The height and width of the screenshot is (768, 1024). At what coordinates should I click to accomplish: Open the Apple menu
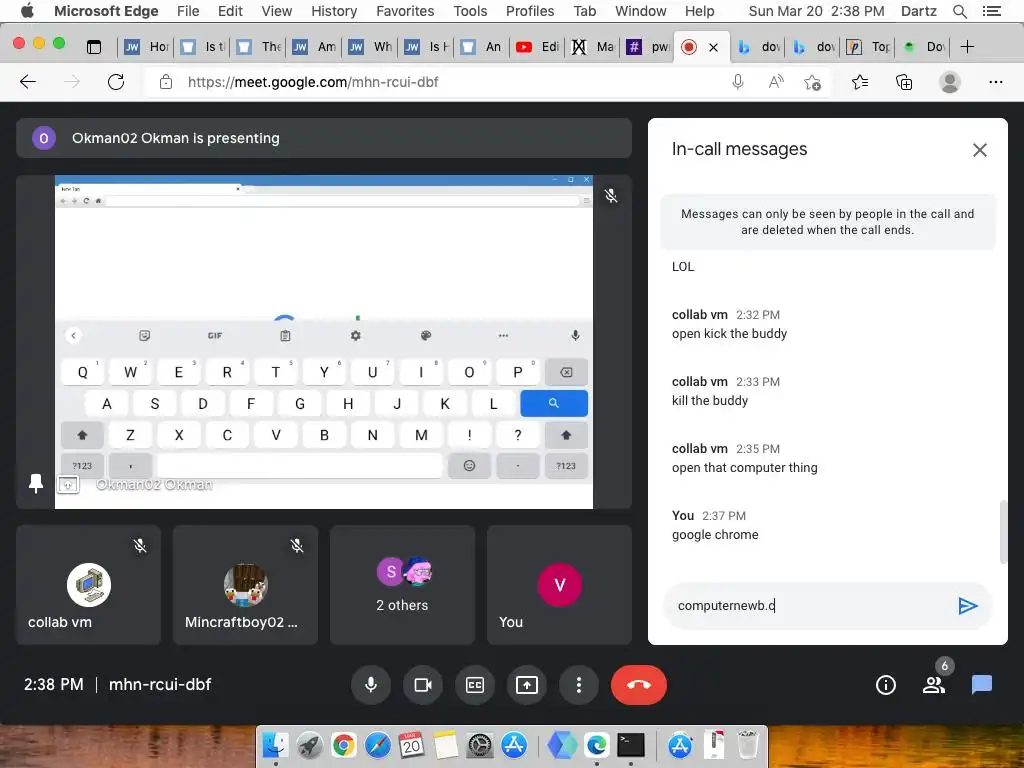(27, 11)
